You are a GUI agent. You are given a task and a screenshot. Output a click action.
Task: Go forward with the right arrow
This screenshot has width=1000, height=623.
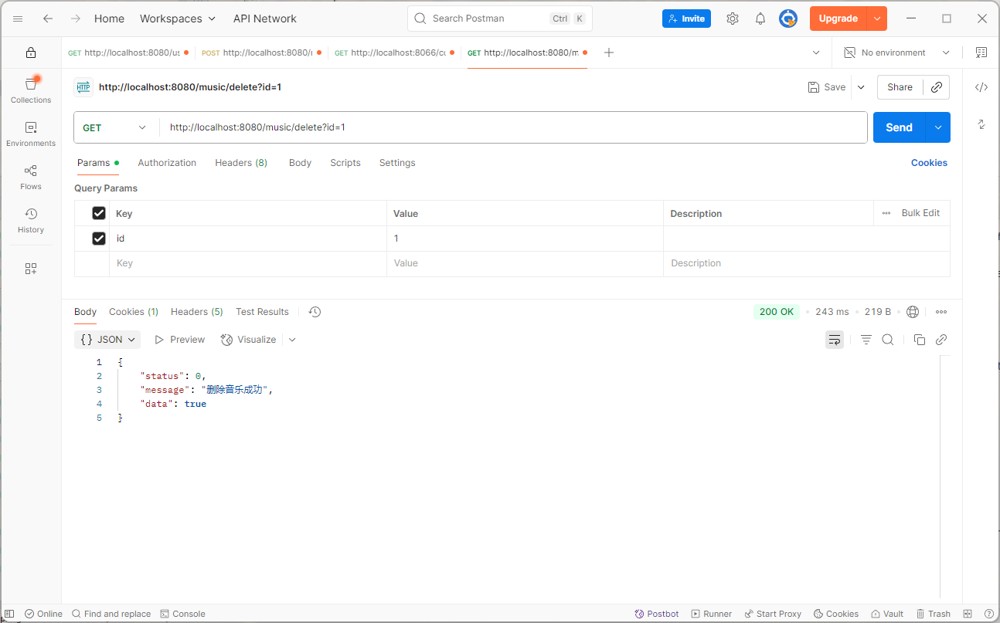(x=76, y=18)
